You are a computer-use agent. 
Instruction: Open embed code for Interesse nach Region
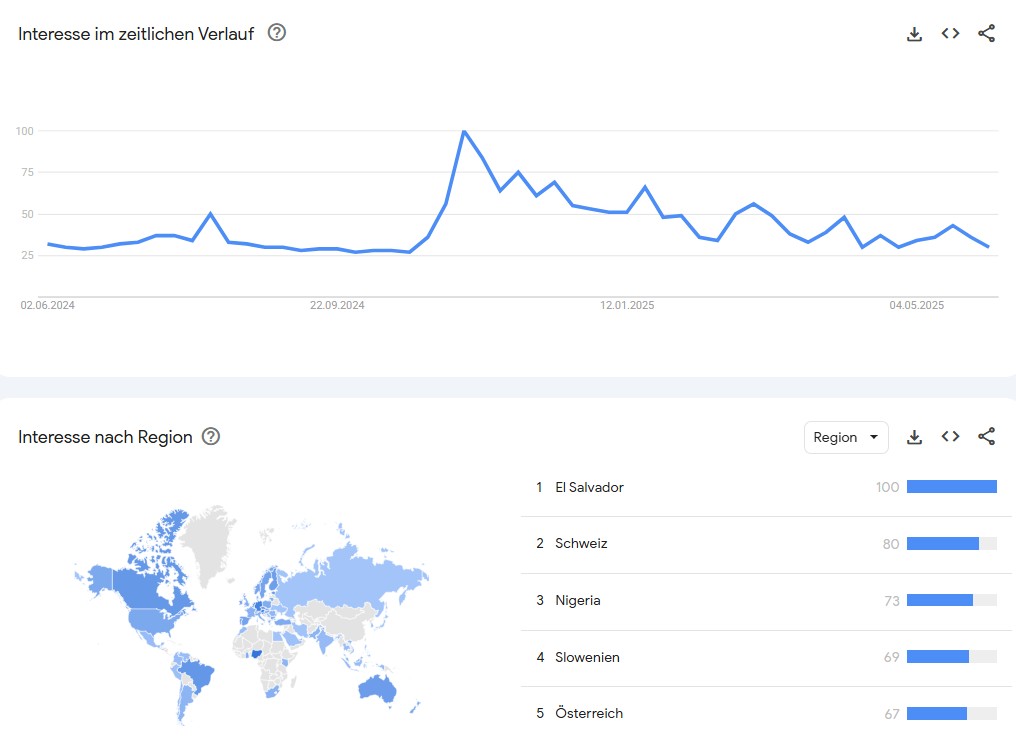click(951, 437)
